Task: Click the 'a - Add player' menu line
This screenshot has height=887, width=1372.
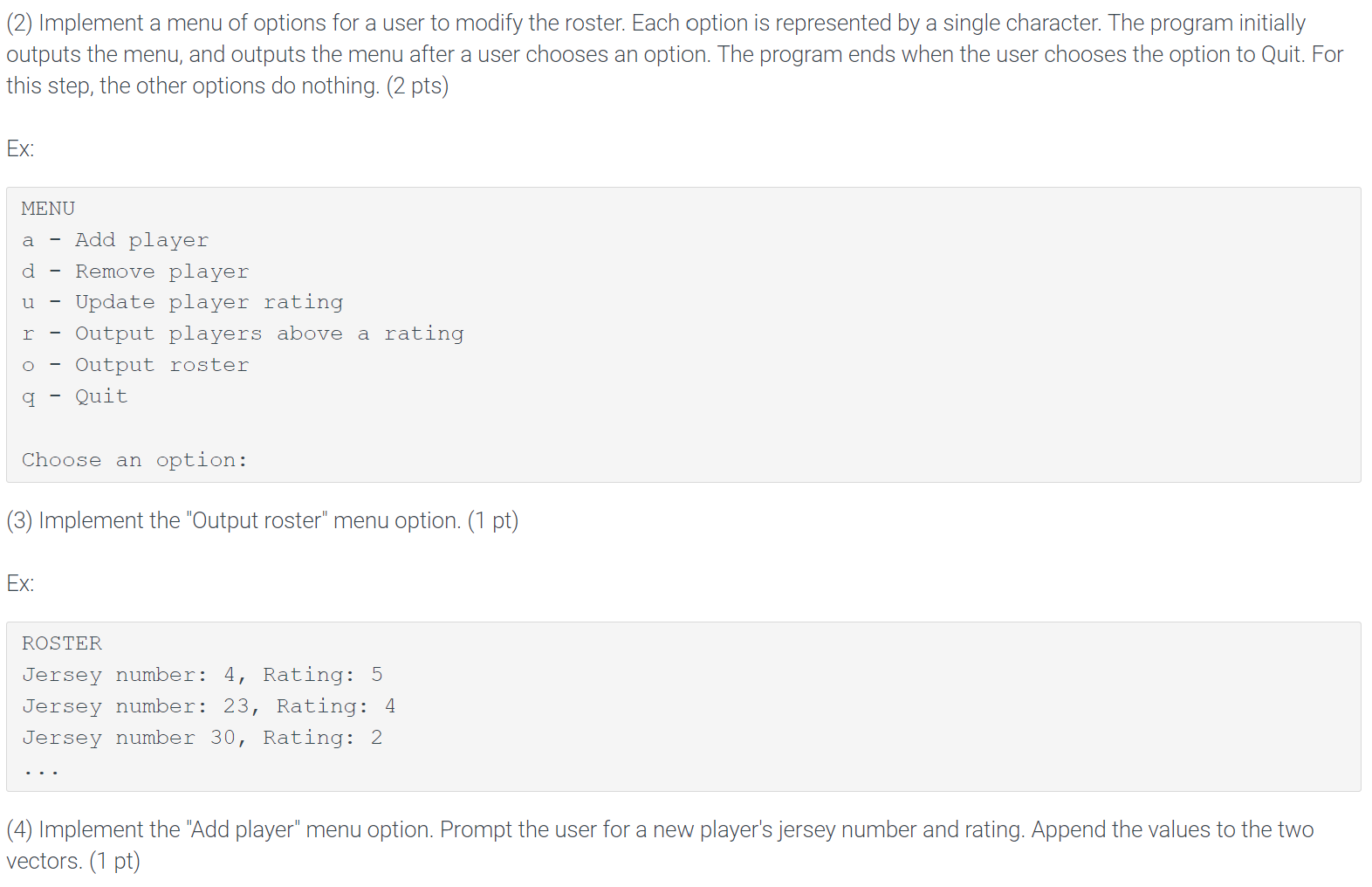Action: pyautogui.click(x=115, y=240)
